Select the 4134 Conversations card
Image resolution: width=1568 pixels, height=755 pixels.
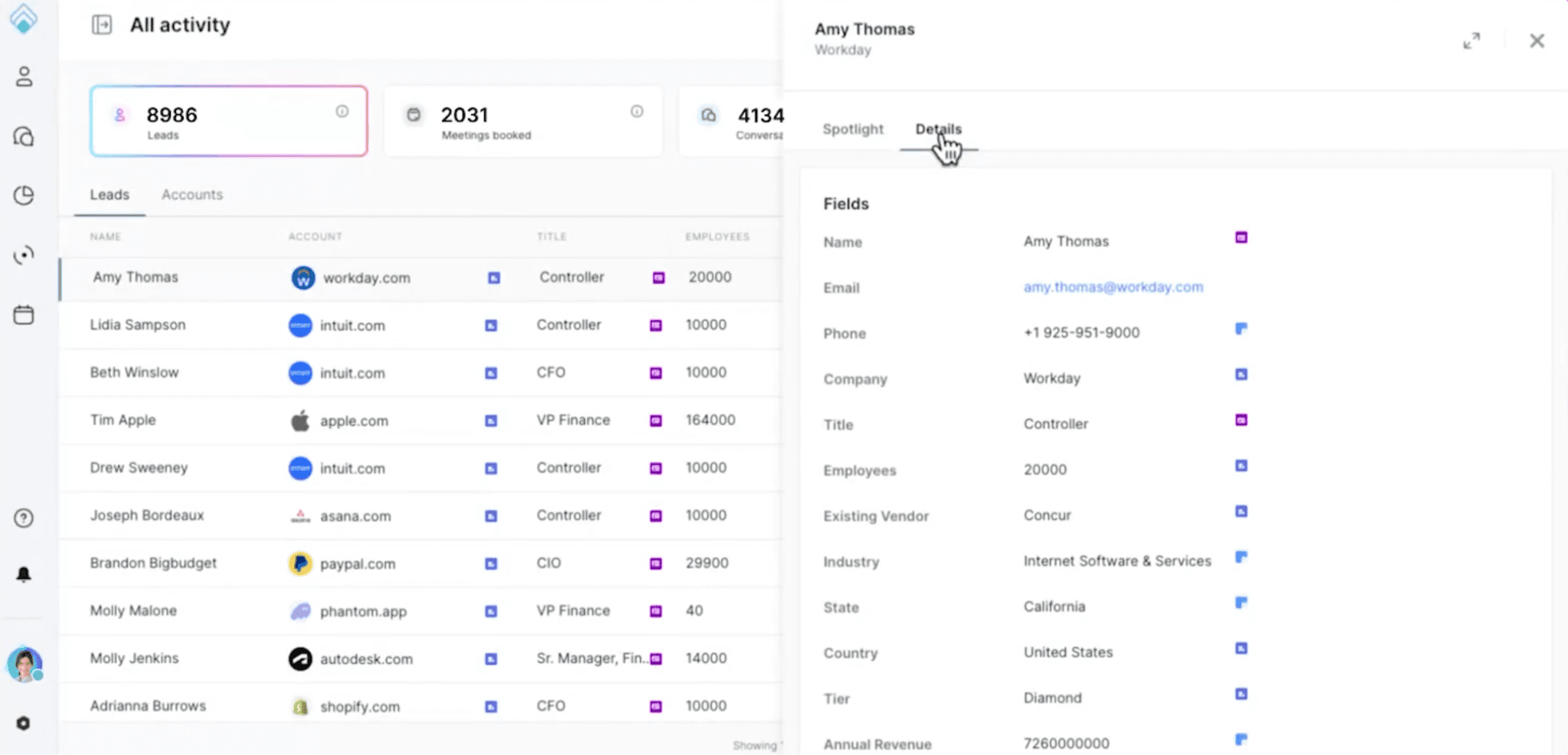731,121
